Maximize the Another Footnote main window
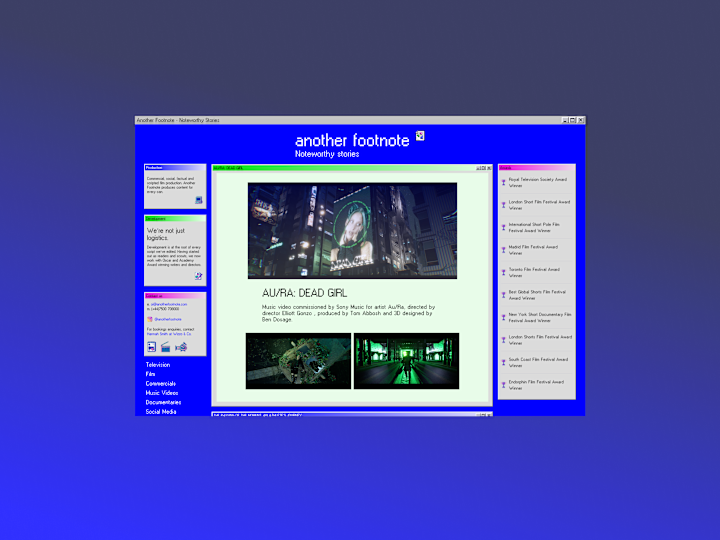 (573, 120)
